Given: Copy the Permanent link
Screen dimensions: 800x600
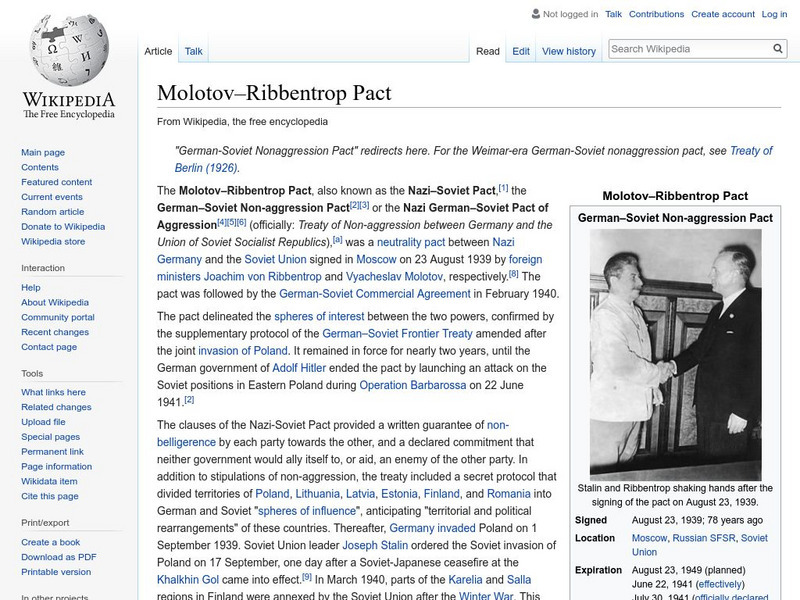Looking at the screenshot, I should (52, 451).
